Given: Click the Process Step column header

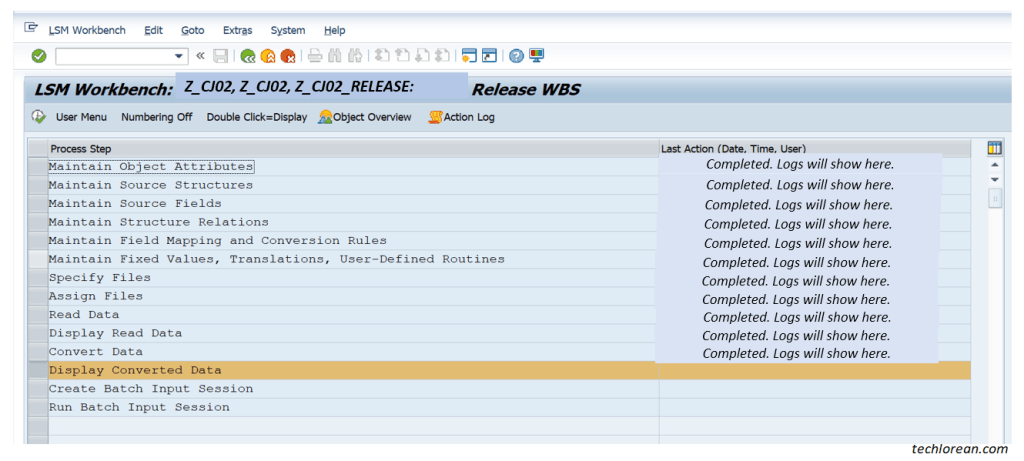Looking at the screenshot, I should pos(353,149).
